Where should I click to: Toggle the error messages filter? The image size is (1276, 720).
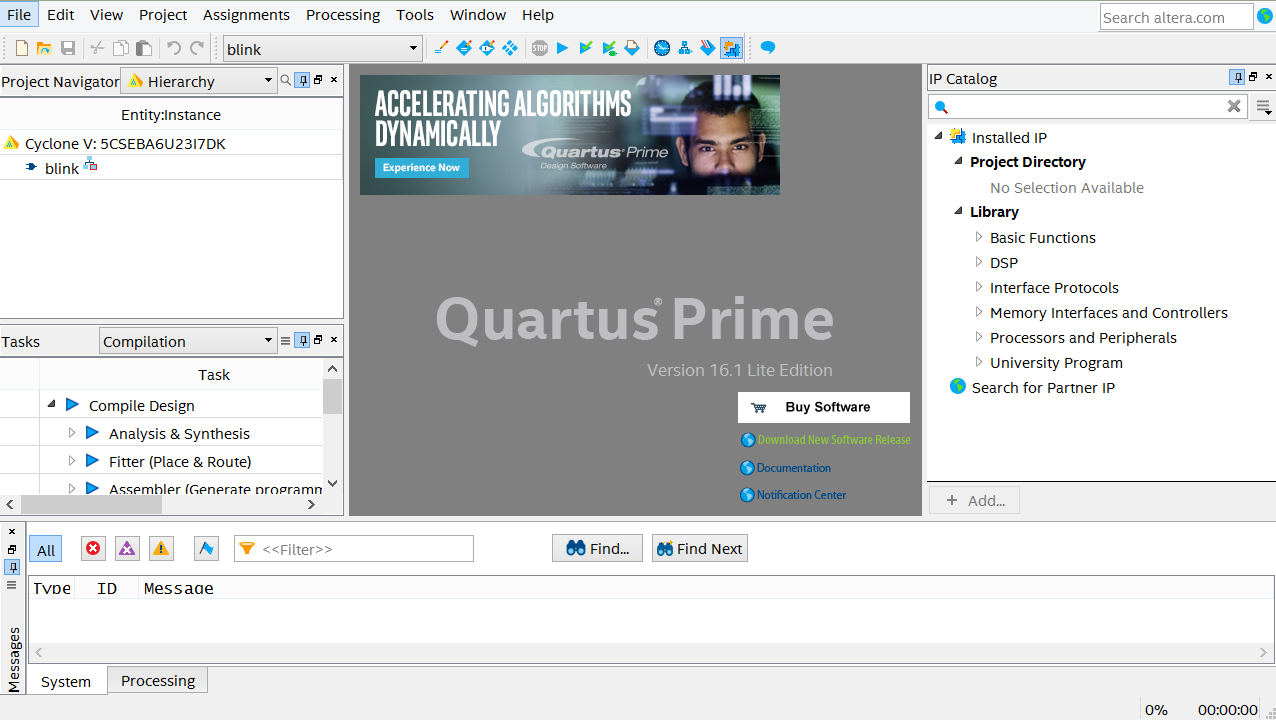[93, 548]
